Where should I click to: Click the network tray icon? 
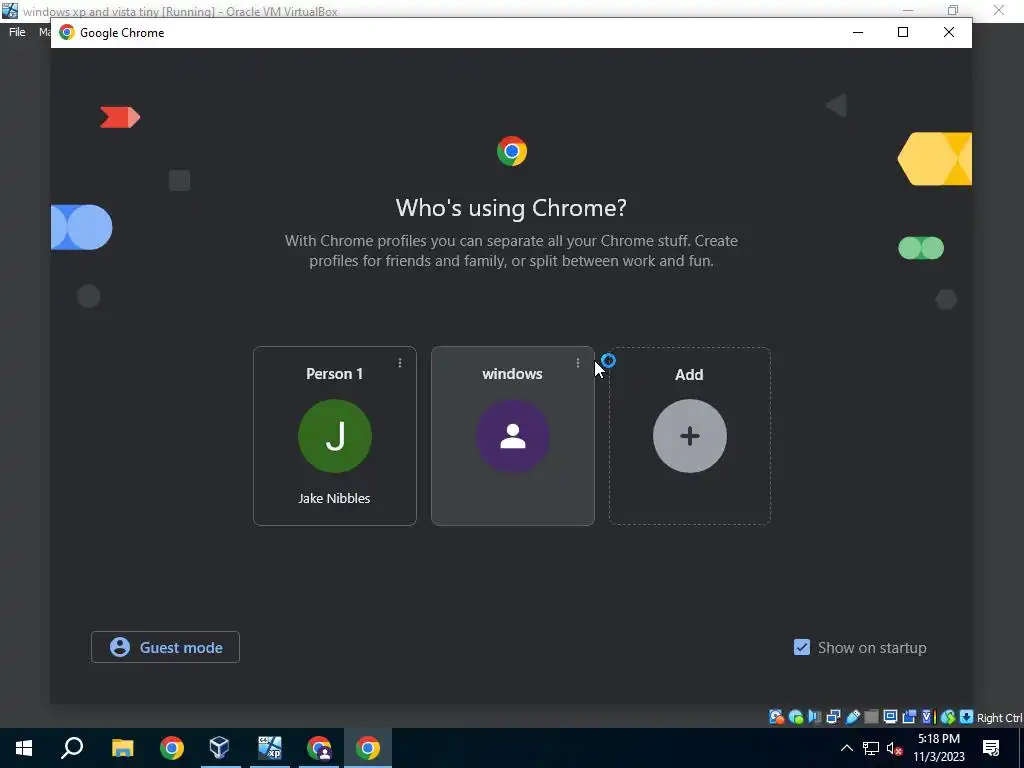click(x=871, y=748)
